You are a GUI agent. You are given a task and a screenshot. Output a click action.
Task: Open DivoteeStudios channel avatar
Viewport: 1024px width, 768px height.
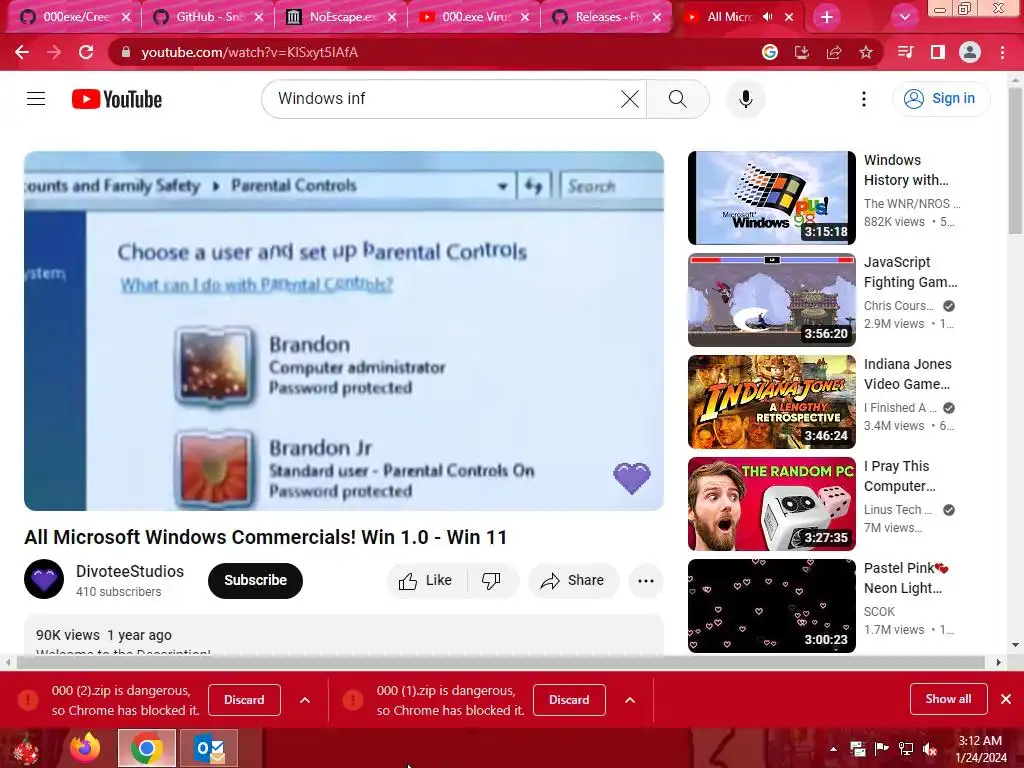[44, 579]
